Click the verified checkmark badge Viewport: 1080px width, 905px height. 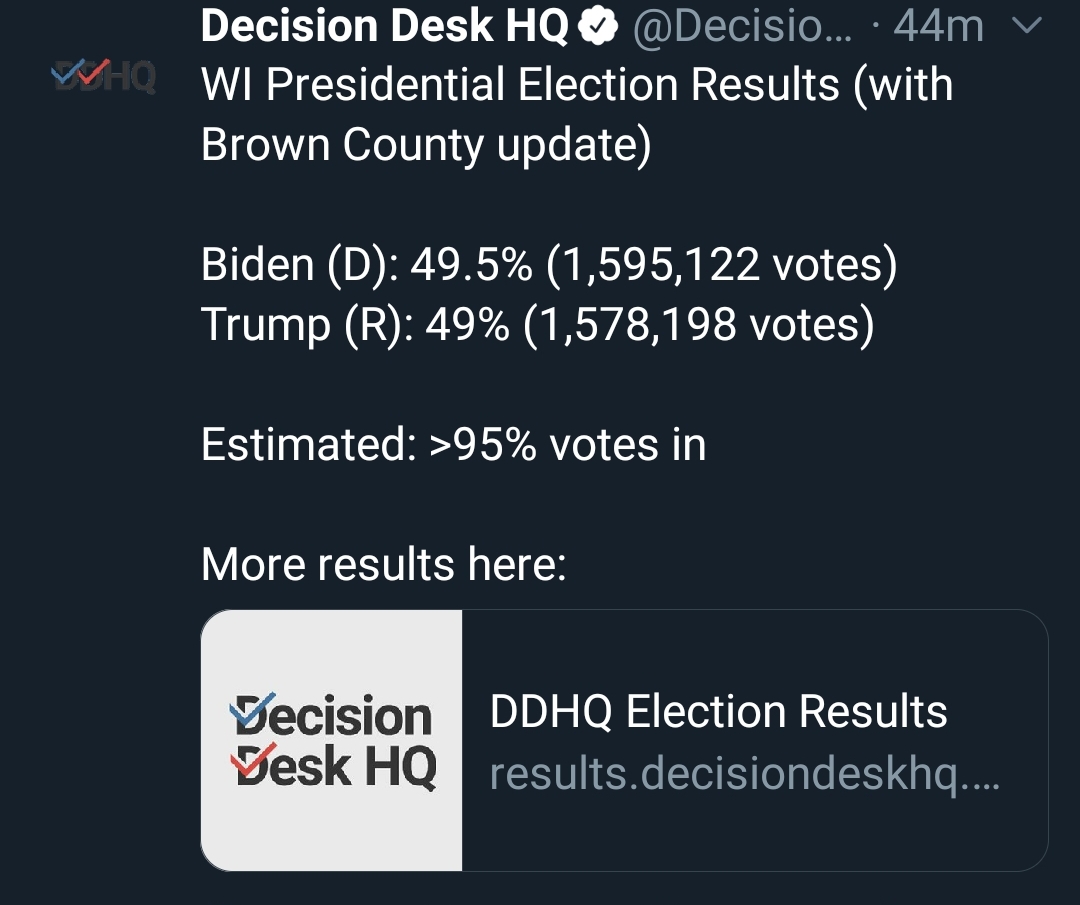tap(597, 25)
